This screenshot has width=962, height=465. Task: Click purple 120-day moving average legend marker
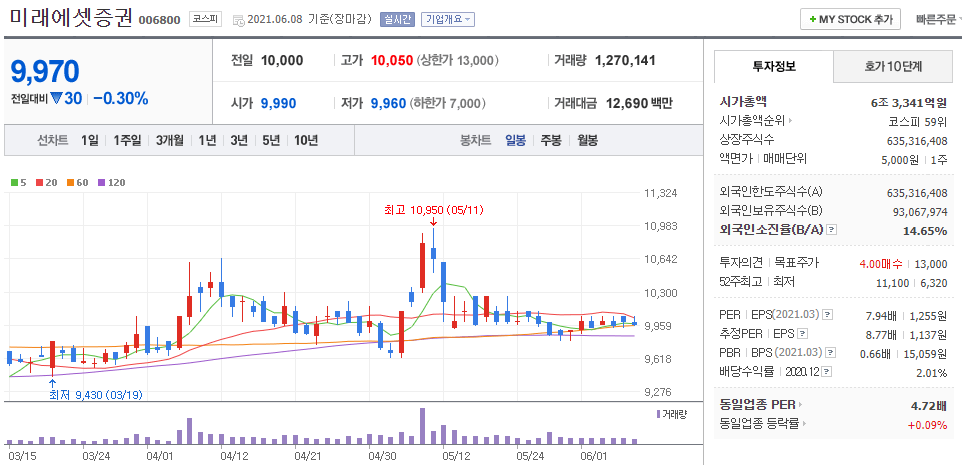tap(101, 182)
